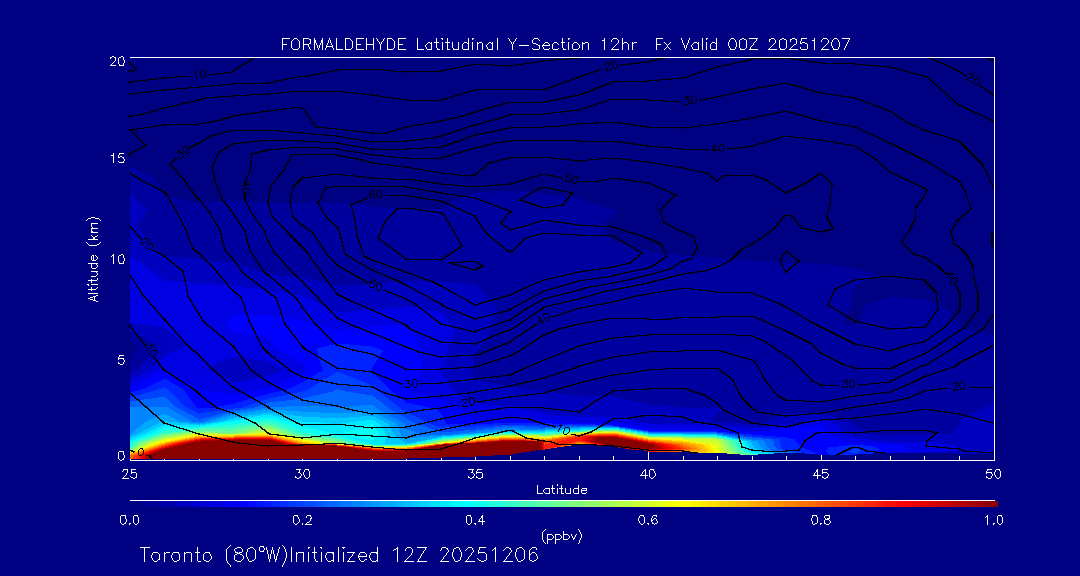Click the 0.0 colorbar tick label
1080x576 pixels.
pyautogui.click(x=129, y=520)
